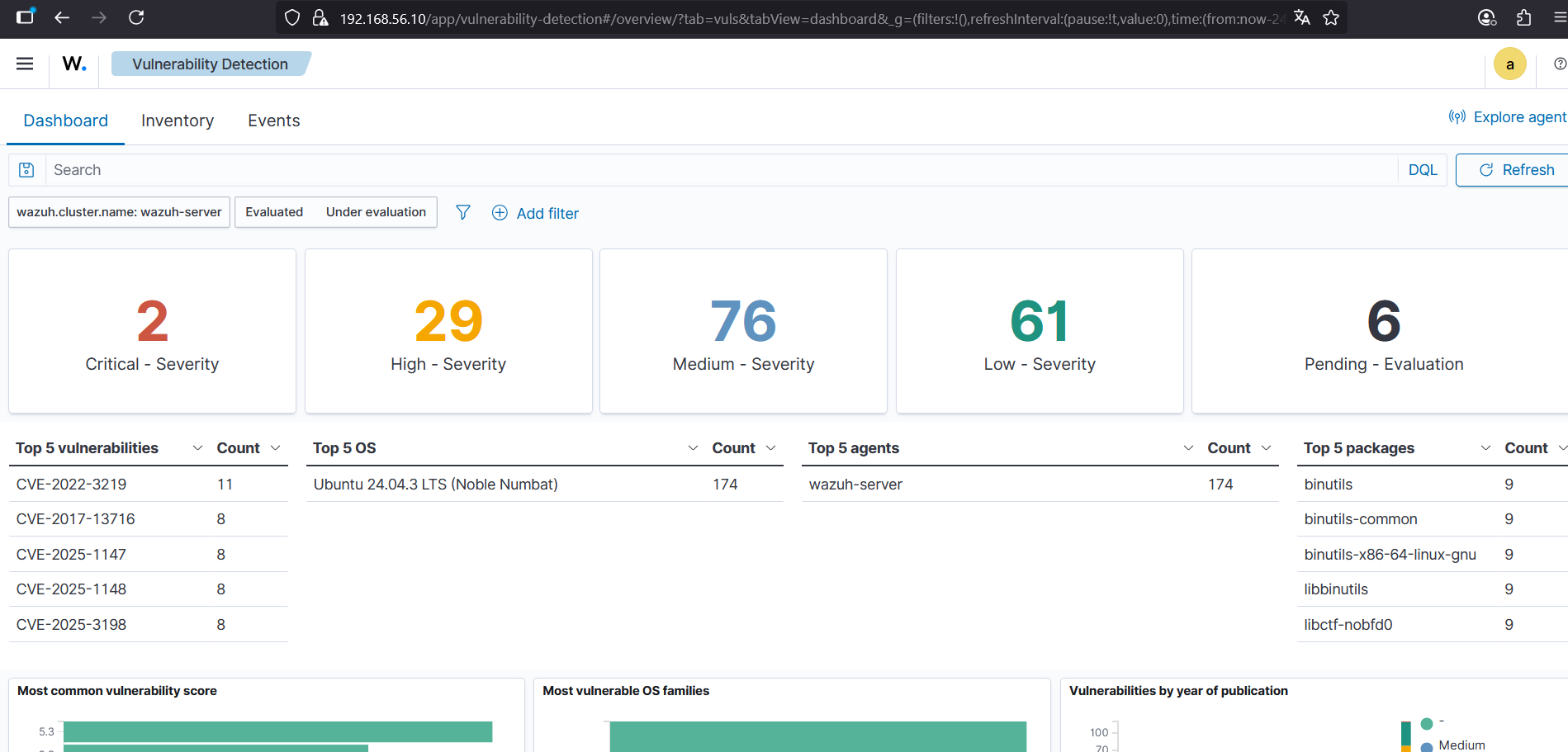
Task: Open the hamburger navigation menu
Action: point(25,64)
